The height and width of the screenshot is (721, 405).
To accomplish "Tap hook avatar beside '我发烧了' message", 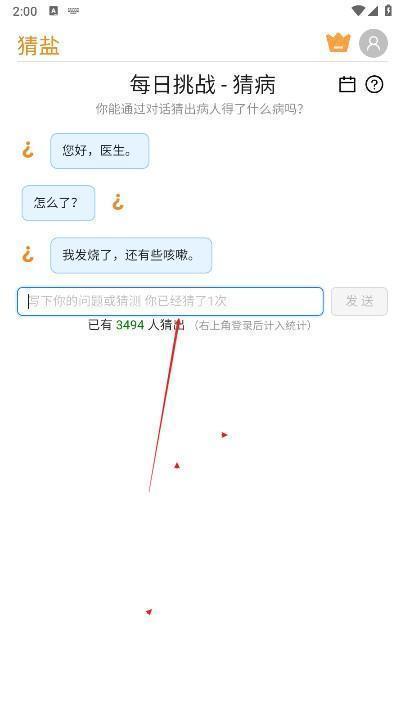I will click(28, 254).
